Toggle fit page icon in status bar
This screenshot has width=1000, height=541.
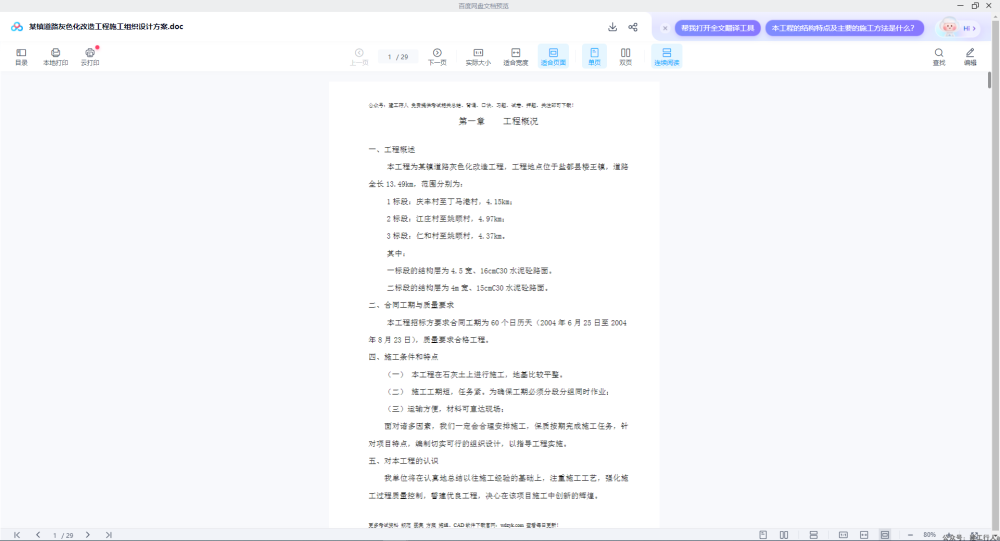click(x=885, y=535)
